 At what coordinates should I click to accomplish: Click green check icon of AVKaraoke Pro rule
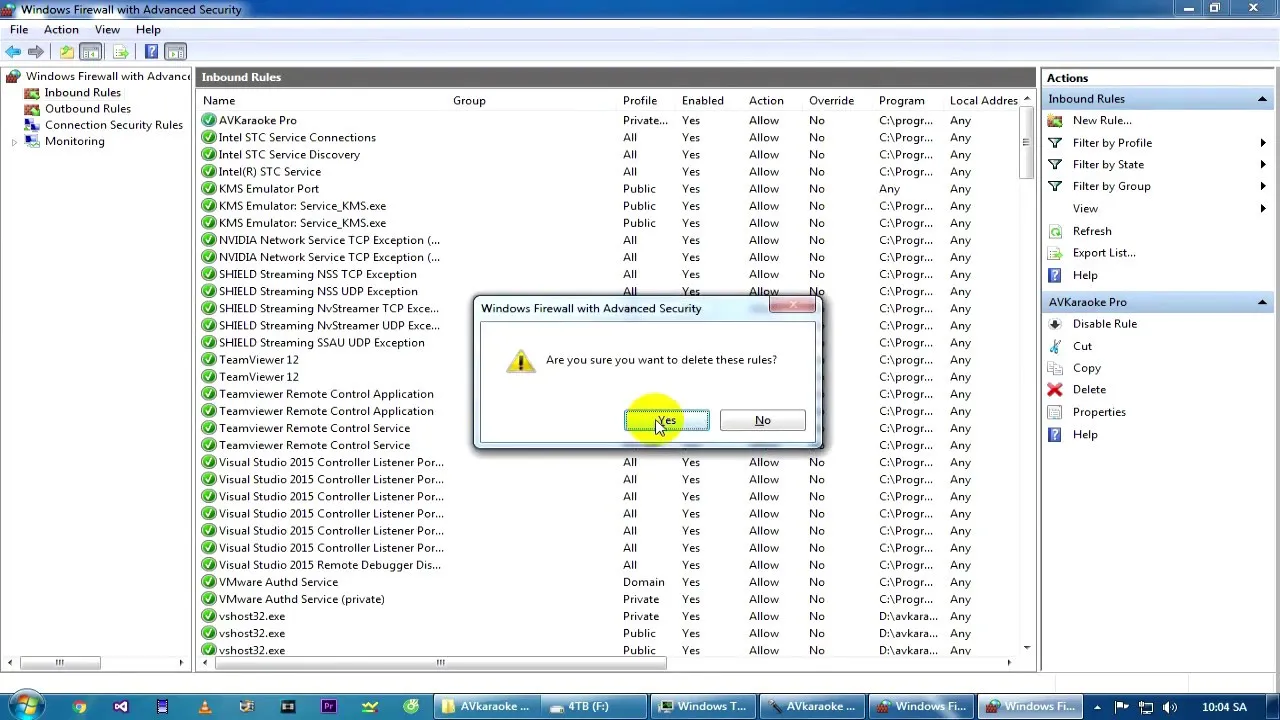(x=208, y=120)
